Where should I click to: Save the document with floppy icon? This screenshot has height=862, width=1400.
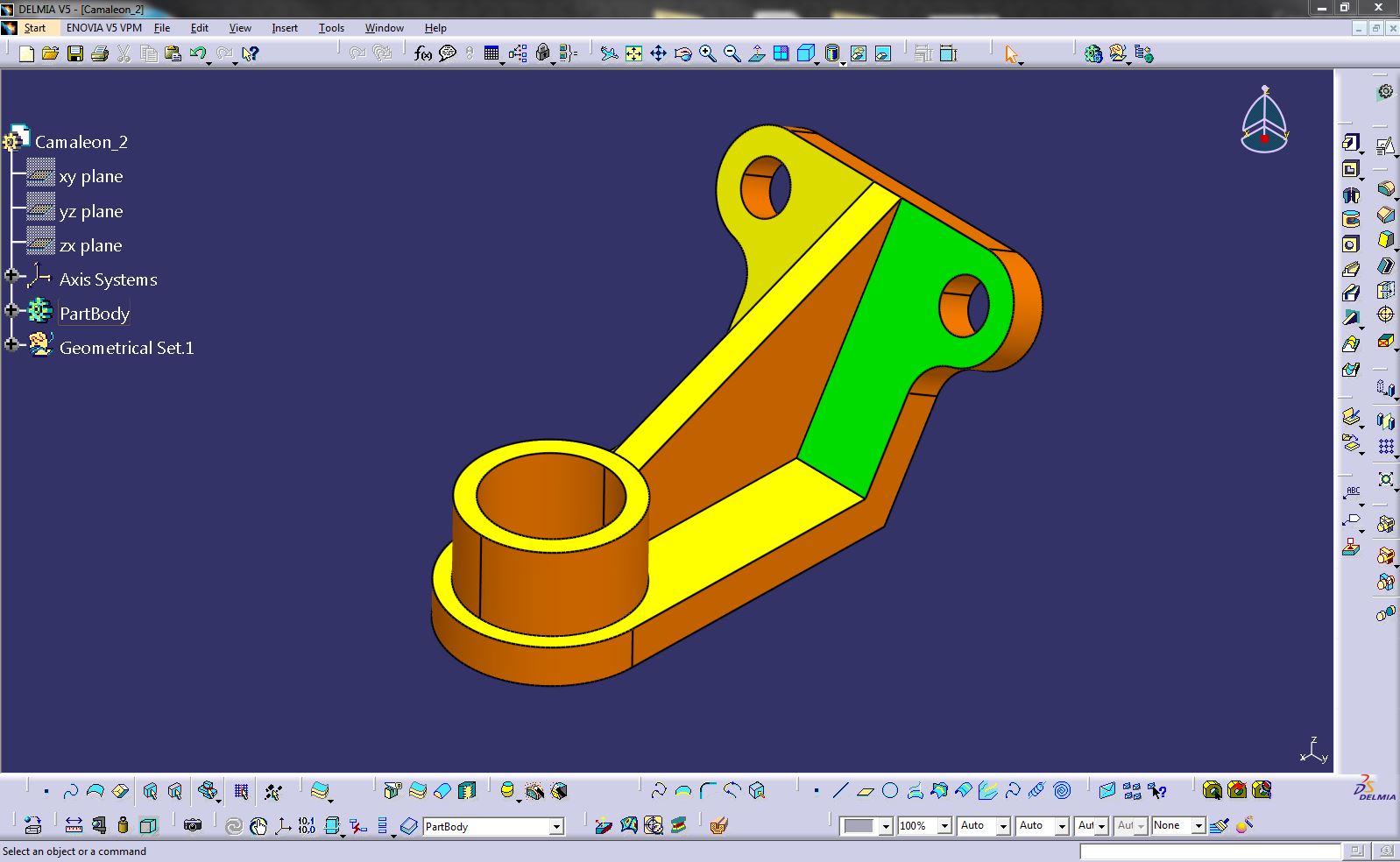click(x=75, y=54)
